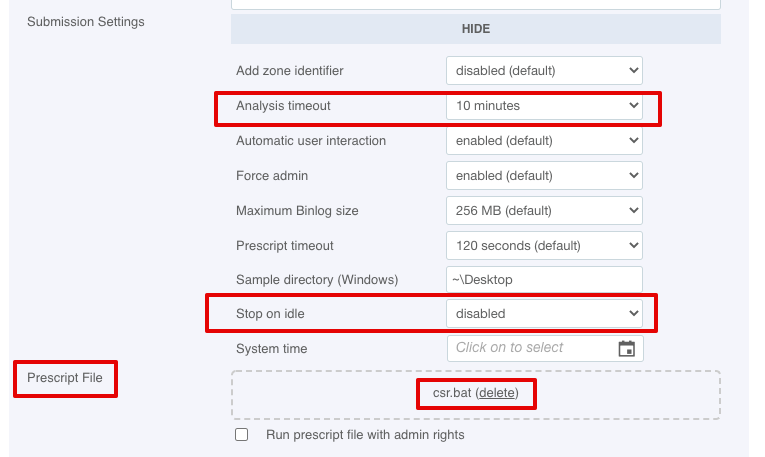The width and height of the screenshot is (765, 457).
Task: Click the Stop on idle chevron arrow
Action: tap(633, 313)
